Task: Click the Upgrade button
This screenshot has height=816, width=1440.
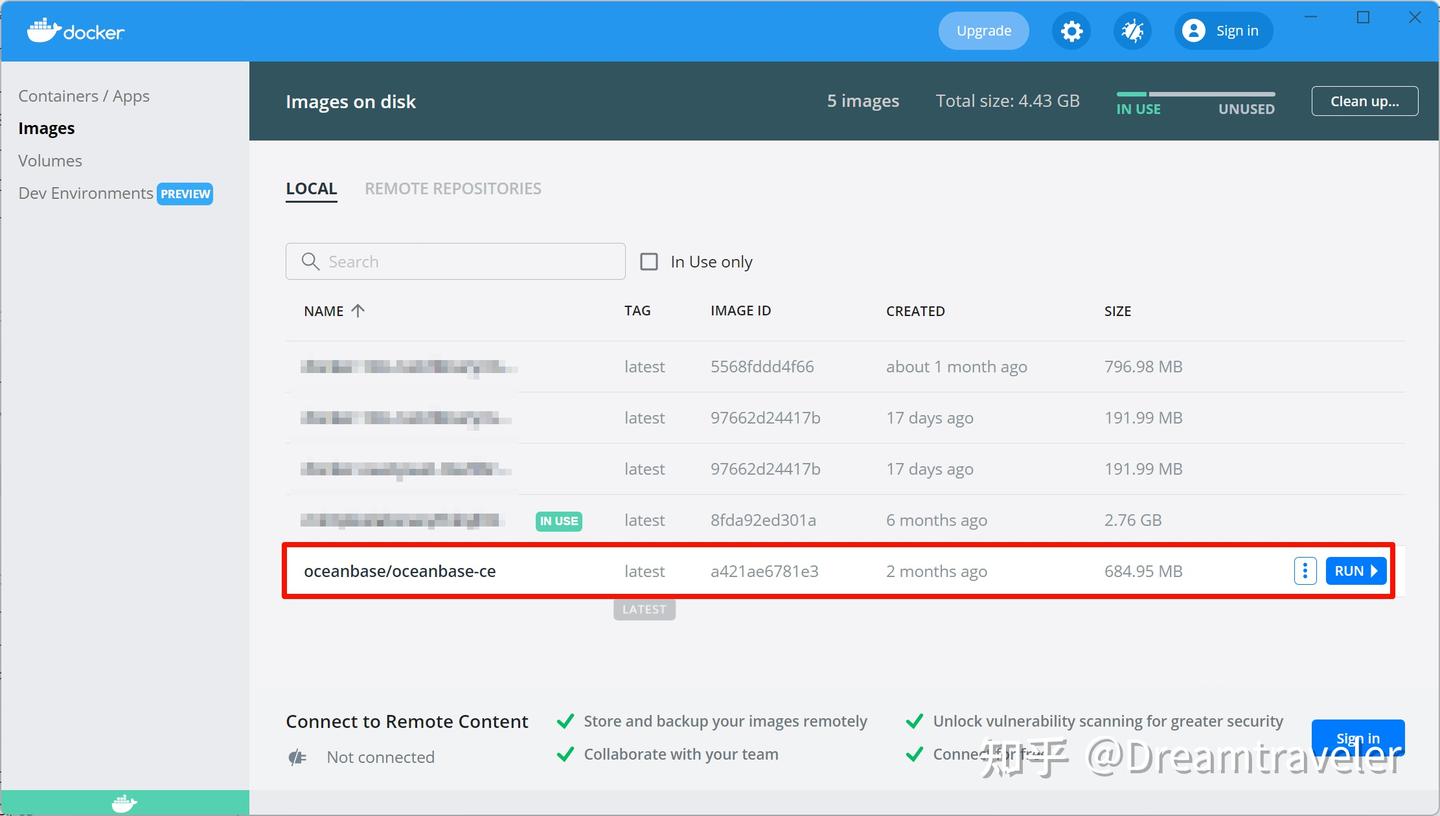Action: (983, 30)
